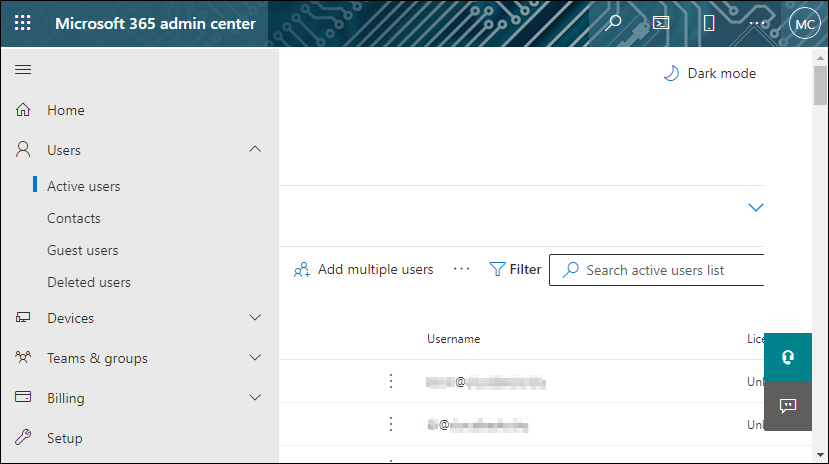The width and height of the screenshot is (829, 464).
Task: Collapse navigation with hamburger menu icon
Action: pyautogui.click(x=23, y=69)
